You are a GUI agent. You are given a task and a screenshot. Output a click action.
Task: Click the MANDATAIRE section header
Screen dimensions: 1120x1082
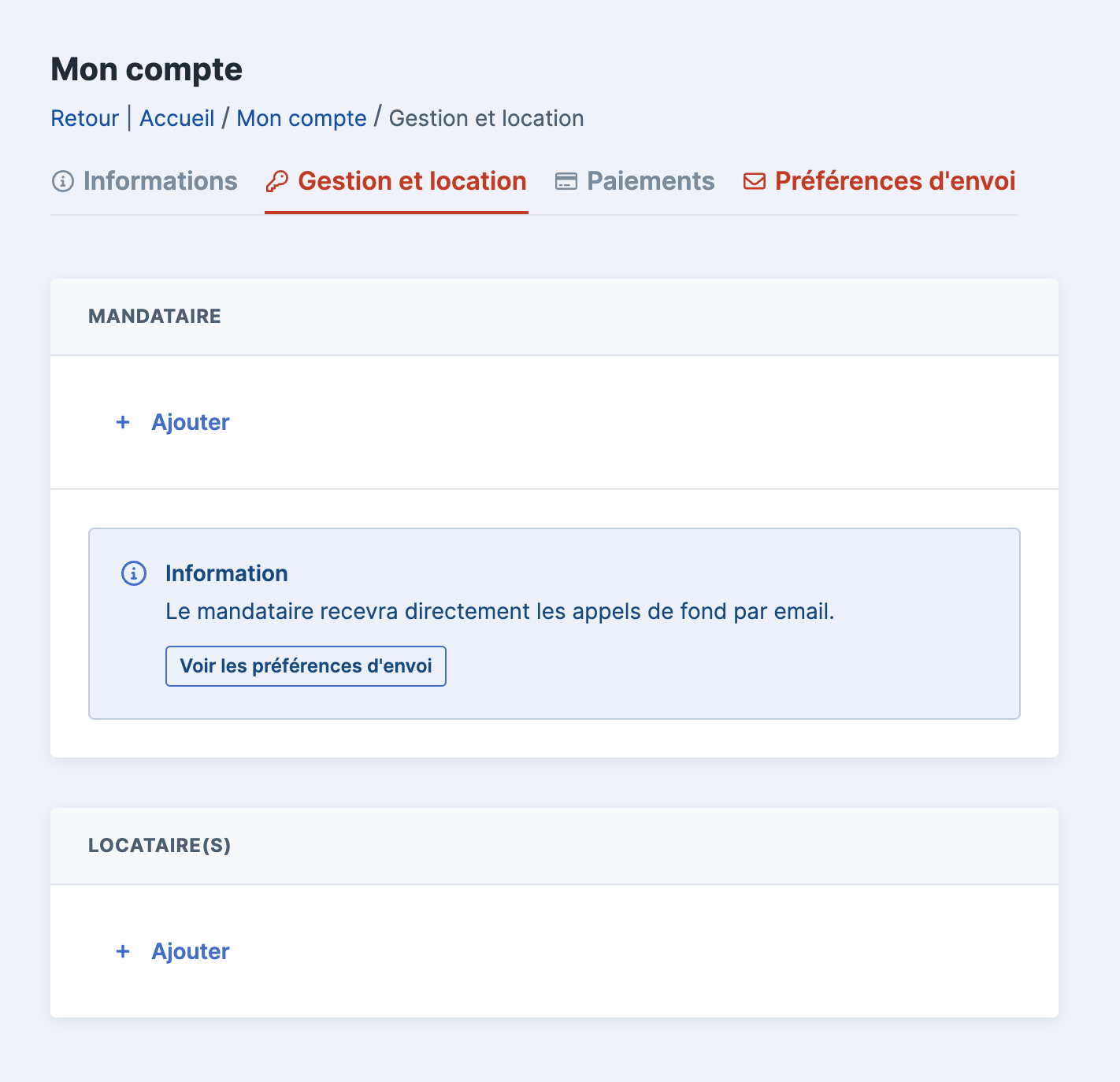(154, 317)
